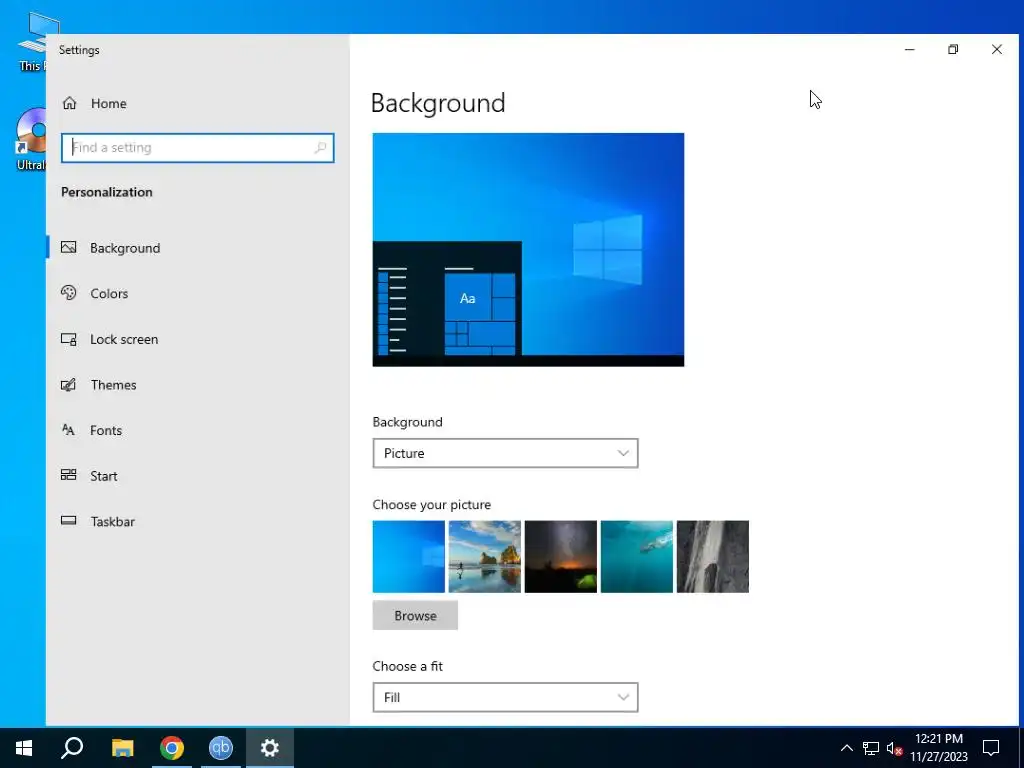Open the Choose a fit dropdown
Image resolution: width=1024 pixels, height=768 pixels.
coord(505,697)
